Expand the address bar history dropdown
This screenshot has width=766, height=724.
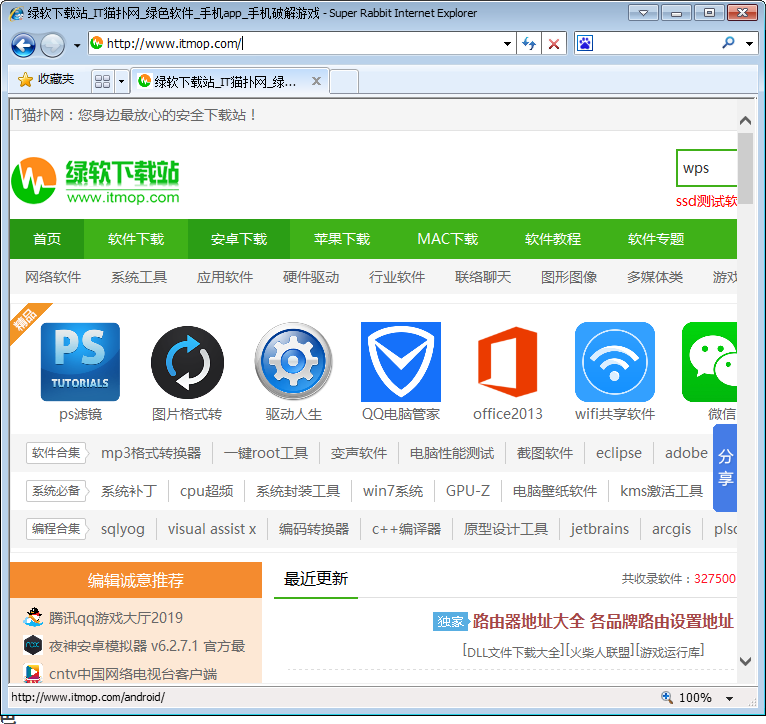pos(508,44)
